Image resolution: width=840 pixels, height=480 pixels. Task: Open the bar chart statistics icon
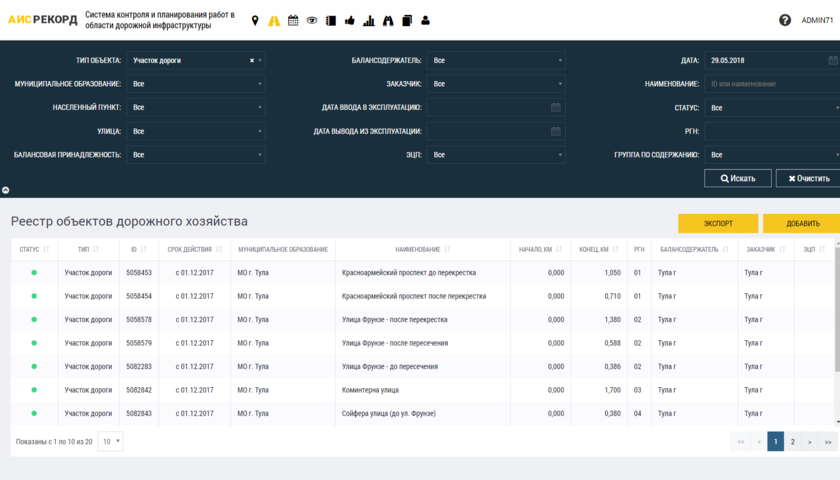[368, 20]
